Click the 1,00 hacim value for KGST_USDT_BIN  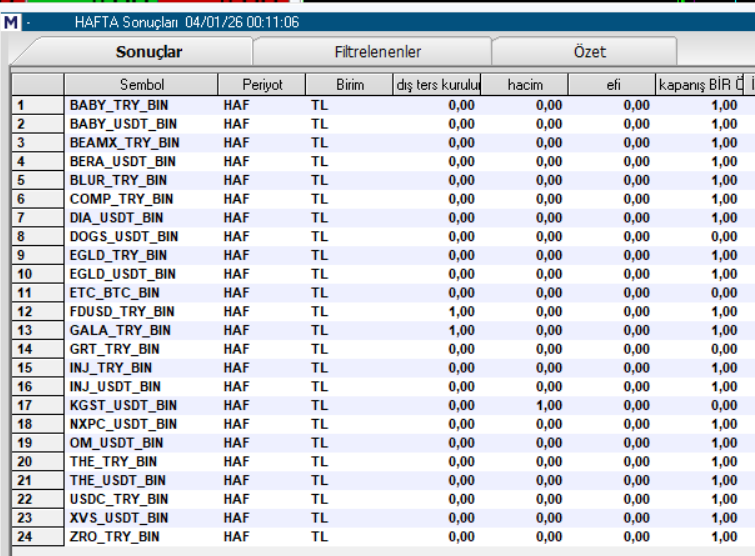tap(549, 406)
